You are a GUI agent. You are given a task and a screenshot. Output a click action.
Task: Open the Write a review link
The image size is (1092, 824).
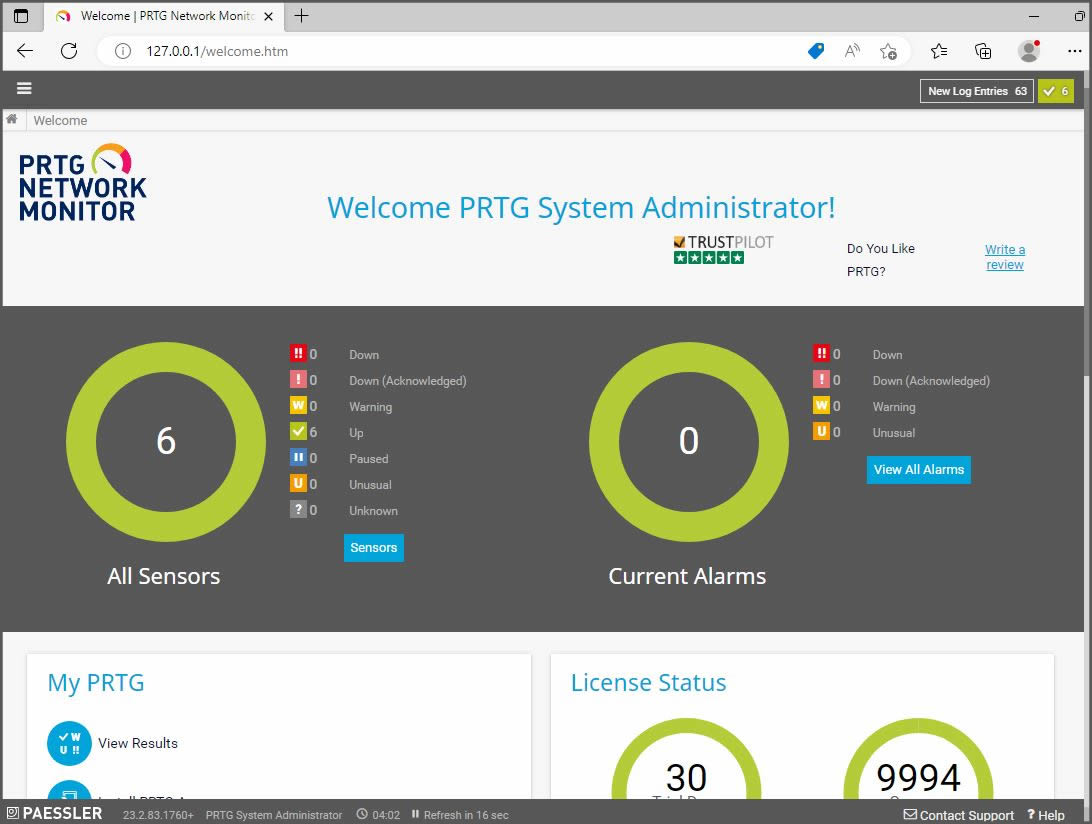point(1004,256)
